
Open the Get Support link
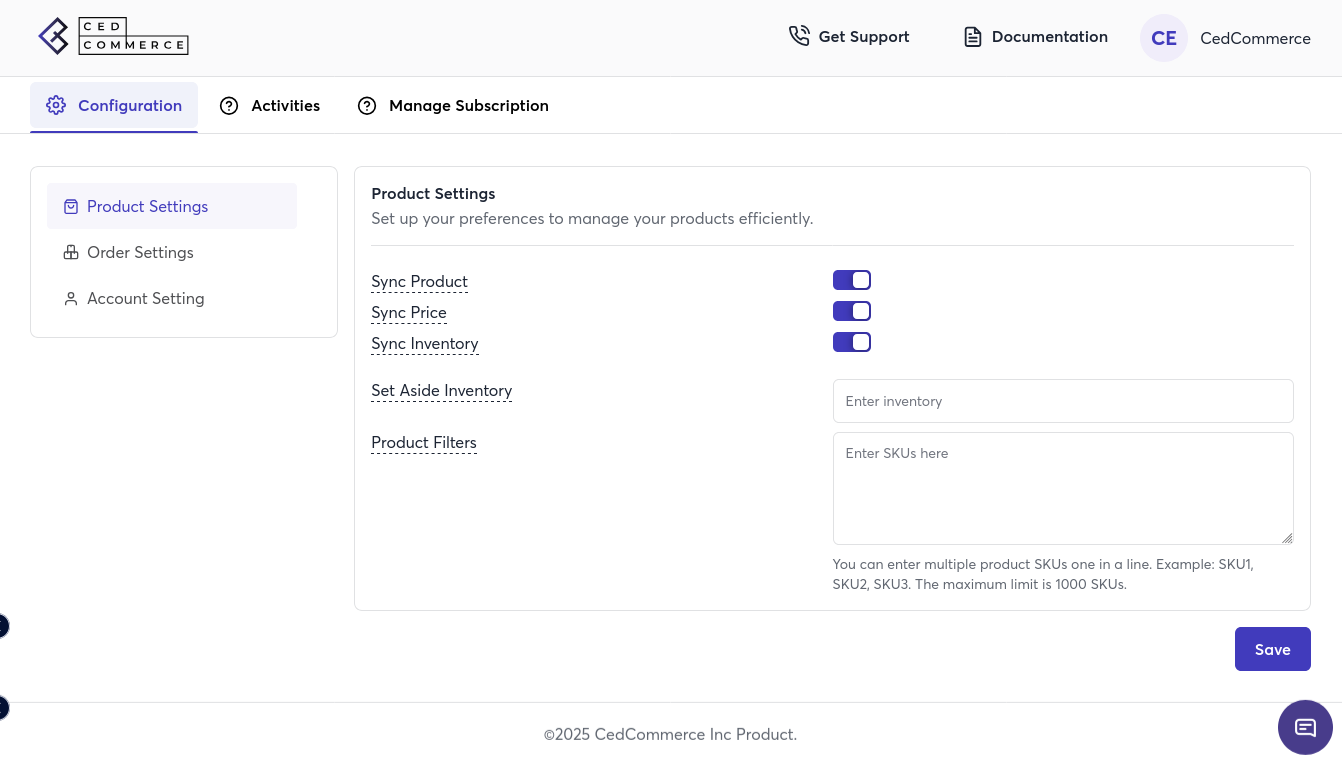[x=863, y=37]
